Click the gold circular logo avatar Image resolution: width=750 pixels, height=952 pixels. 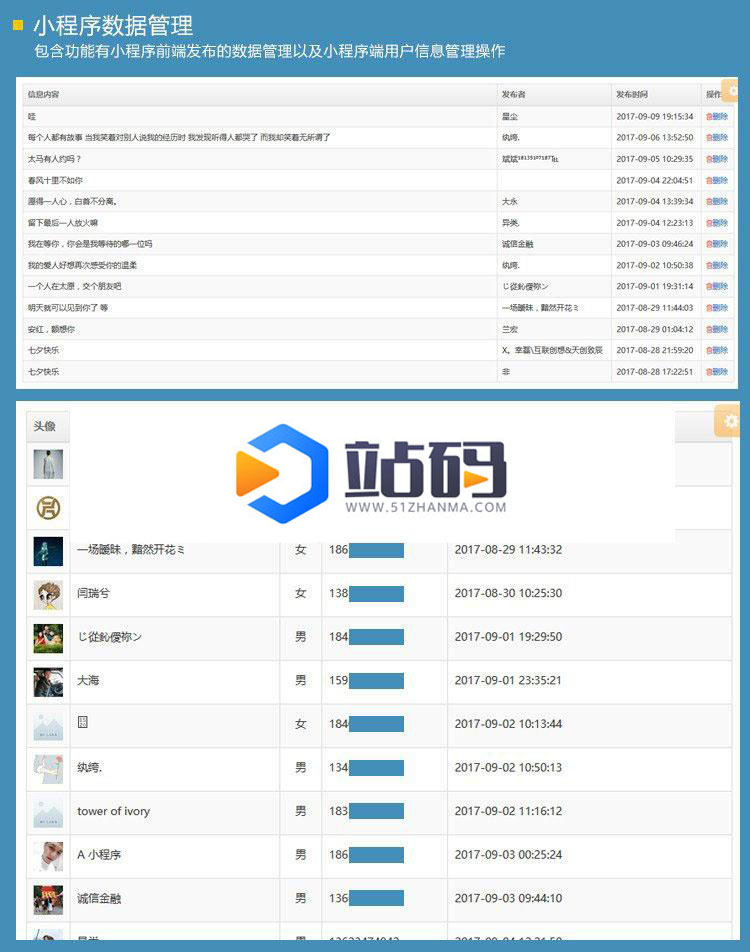click(x=48, y=508)
